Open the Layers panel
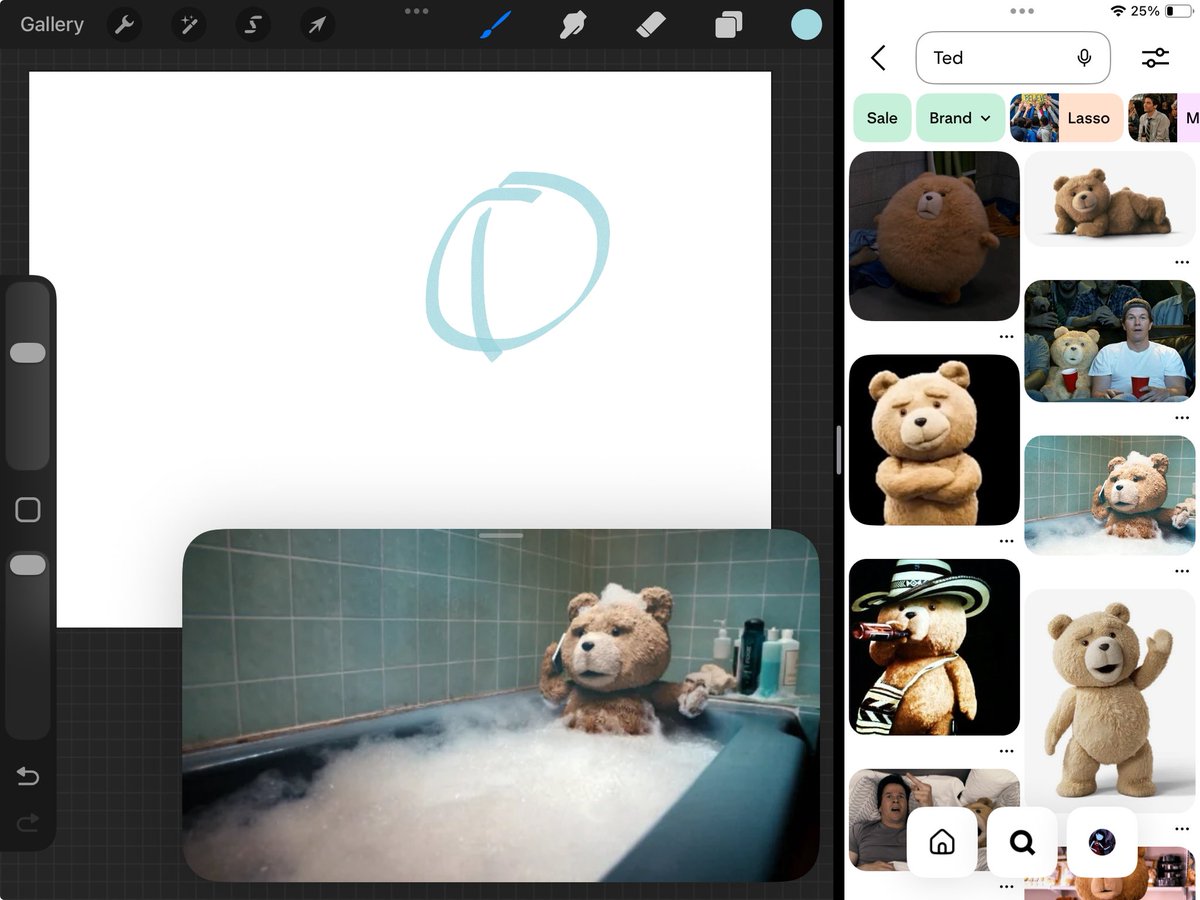 click(x=728, y=25)
